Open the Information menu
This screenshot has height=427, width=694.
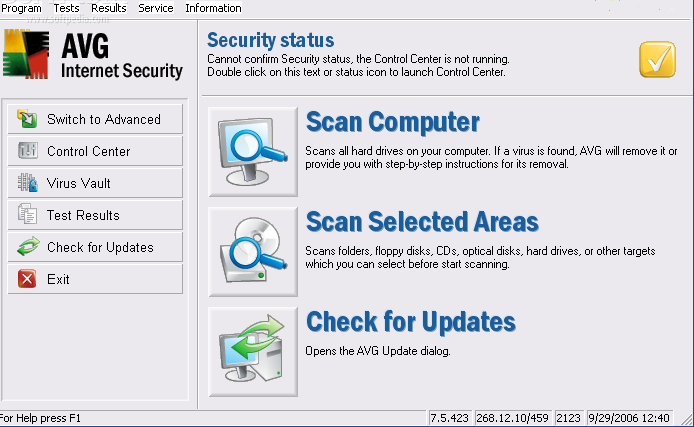(213, 8)
